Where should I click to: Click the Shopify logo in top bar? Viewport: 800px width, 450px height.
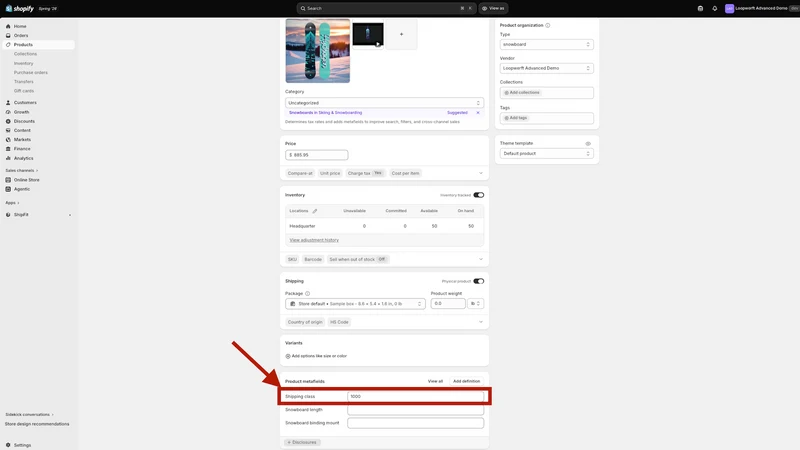pos(19,8)
